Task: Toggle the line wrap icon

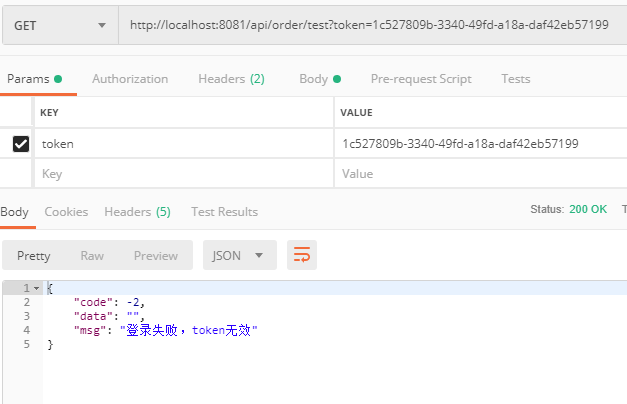Action: click(302, 255)
